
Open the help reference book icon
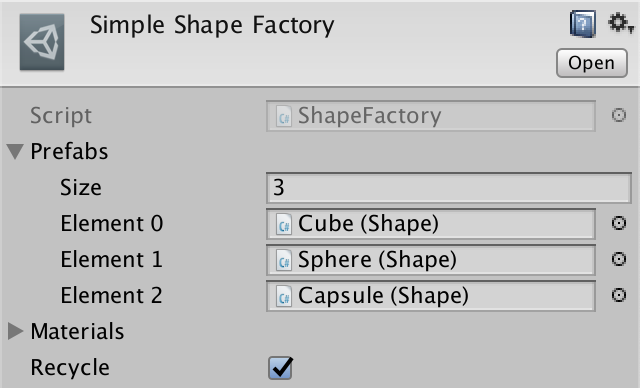(582, 24)
